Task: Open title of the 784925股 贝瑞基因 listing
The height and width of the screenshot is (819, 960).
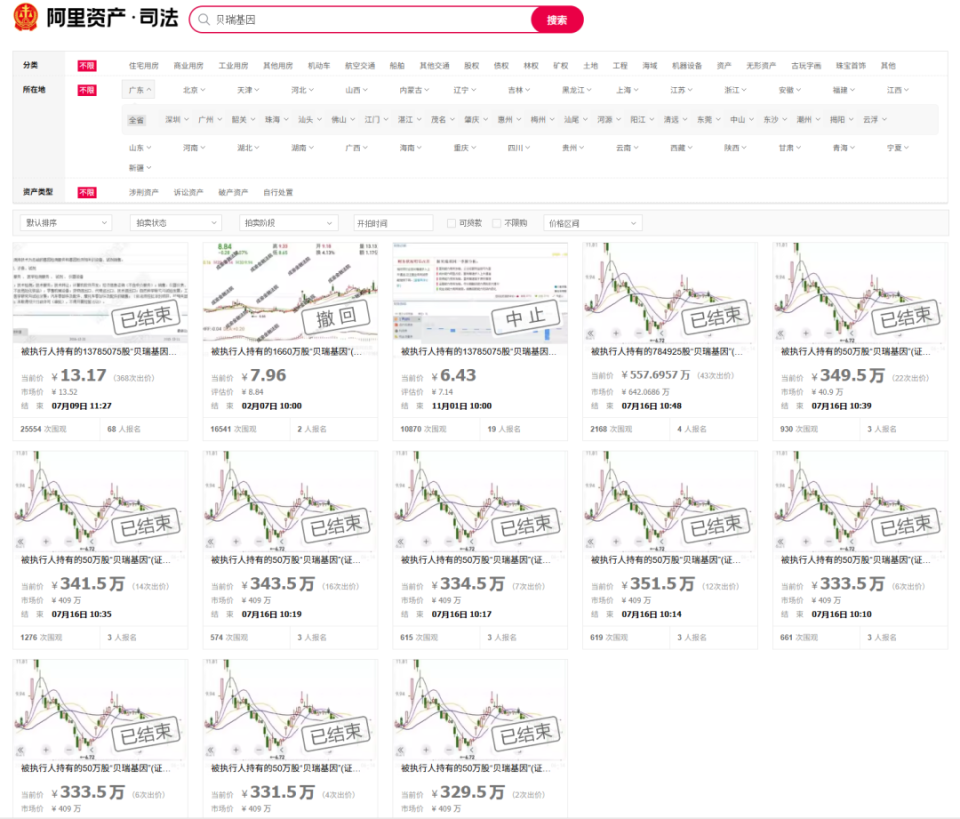Action: (666, 351)
